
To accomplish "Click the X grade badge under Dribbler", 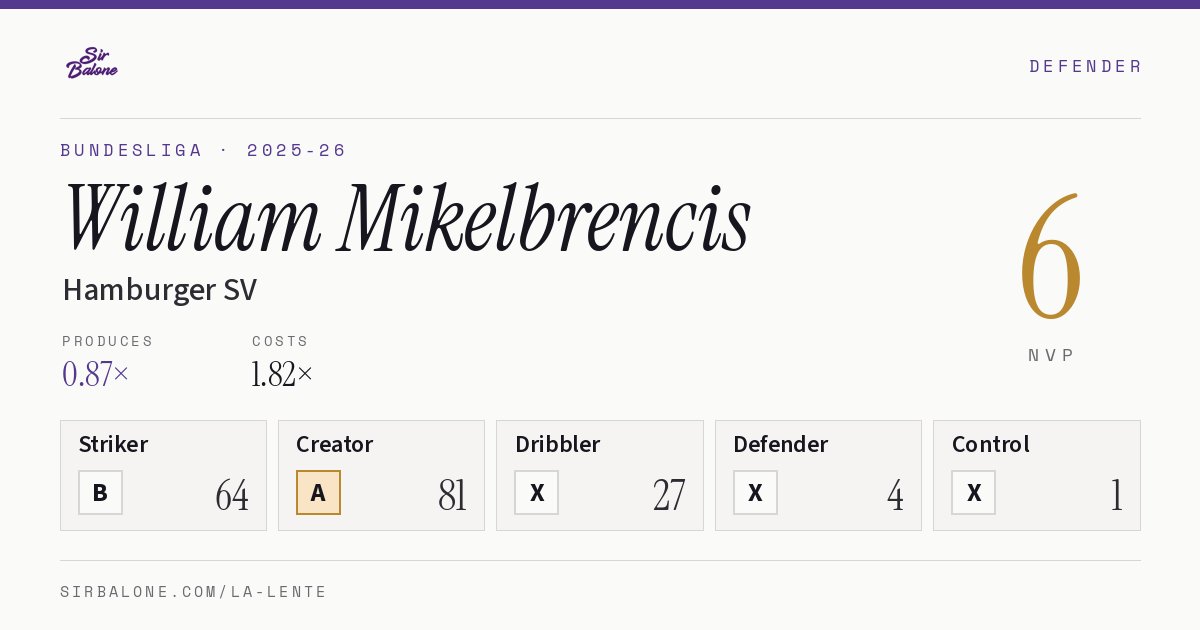I will [536, 492].
